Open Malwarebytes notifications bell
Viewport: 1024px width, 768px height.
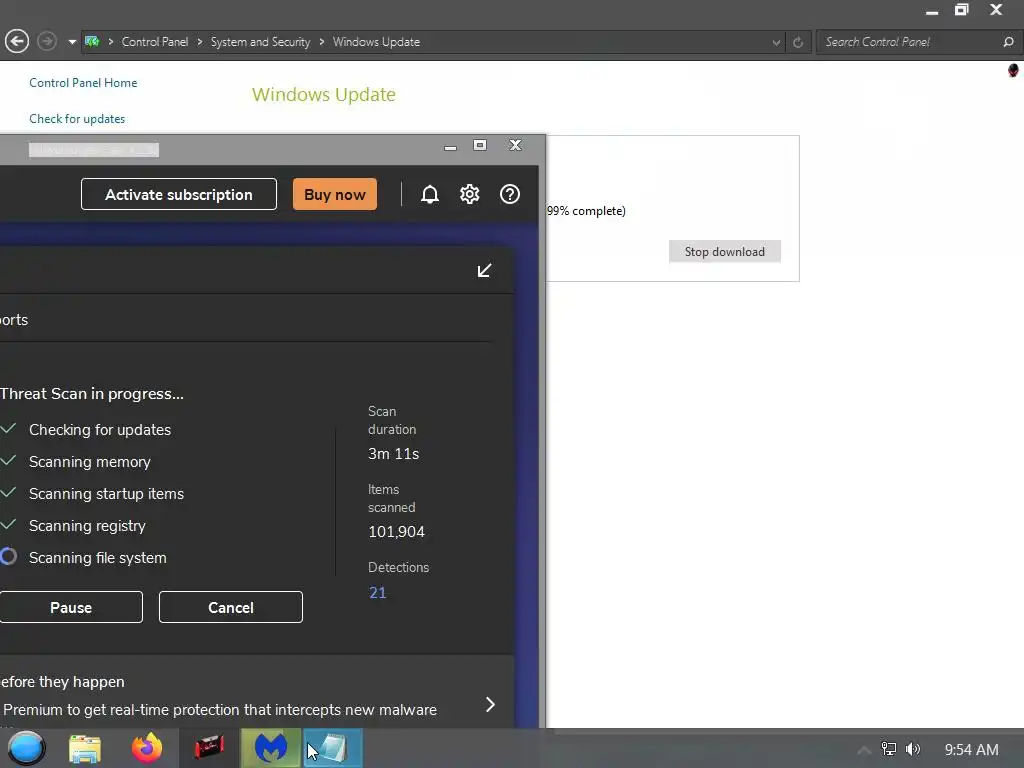point(429,195)
